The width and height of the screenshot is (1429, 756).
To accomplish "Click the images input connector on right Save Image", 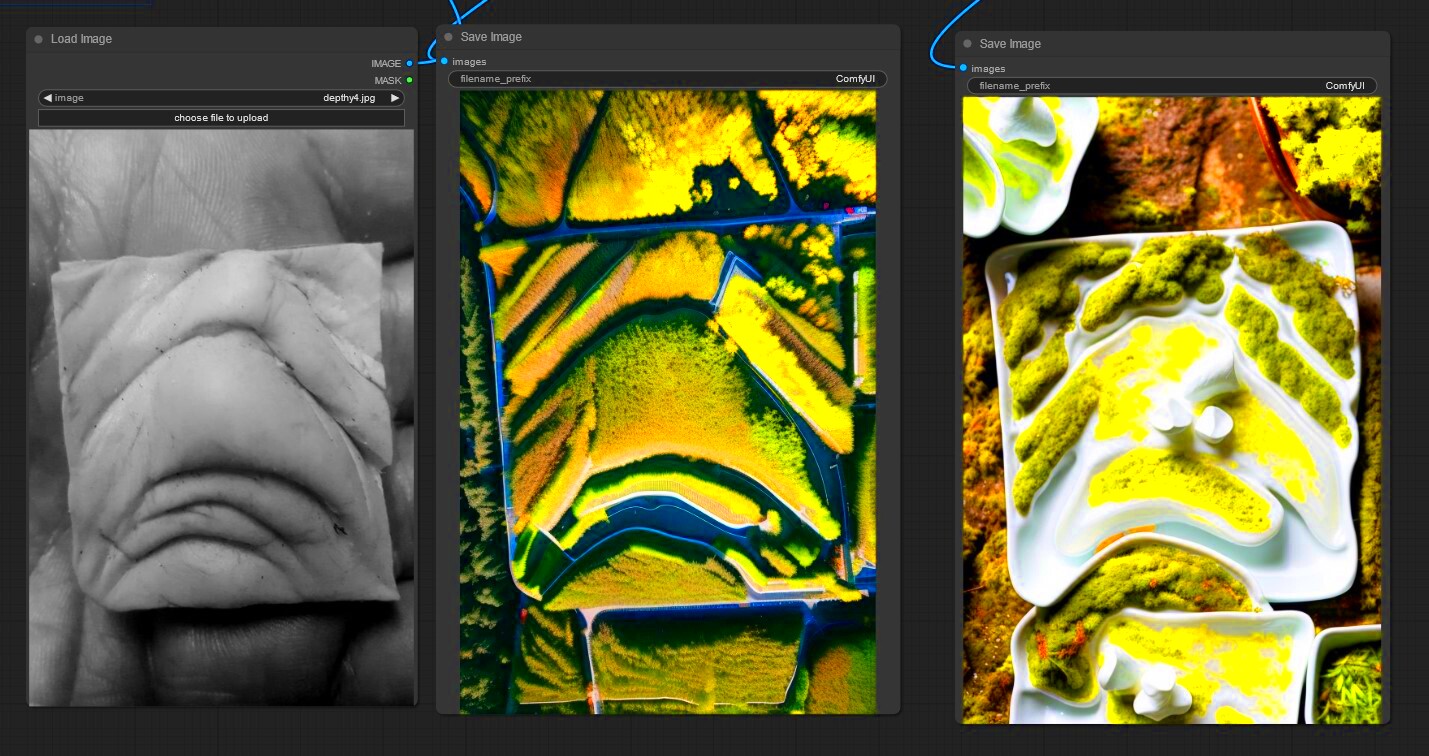I will click(963, 68).
